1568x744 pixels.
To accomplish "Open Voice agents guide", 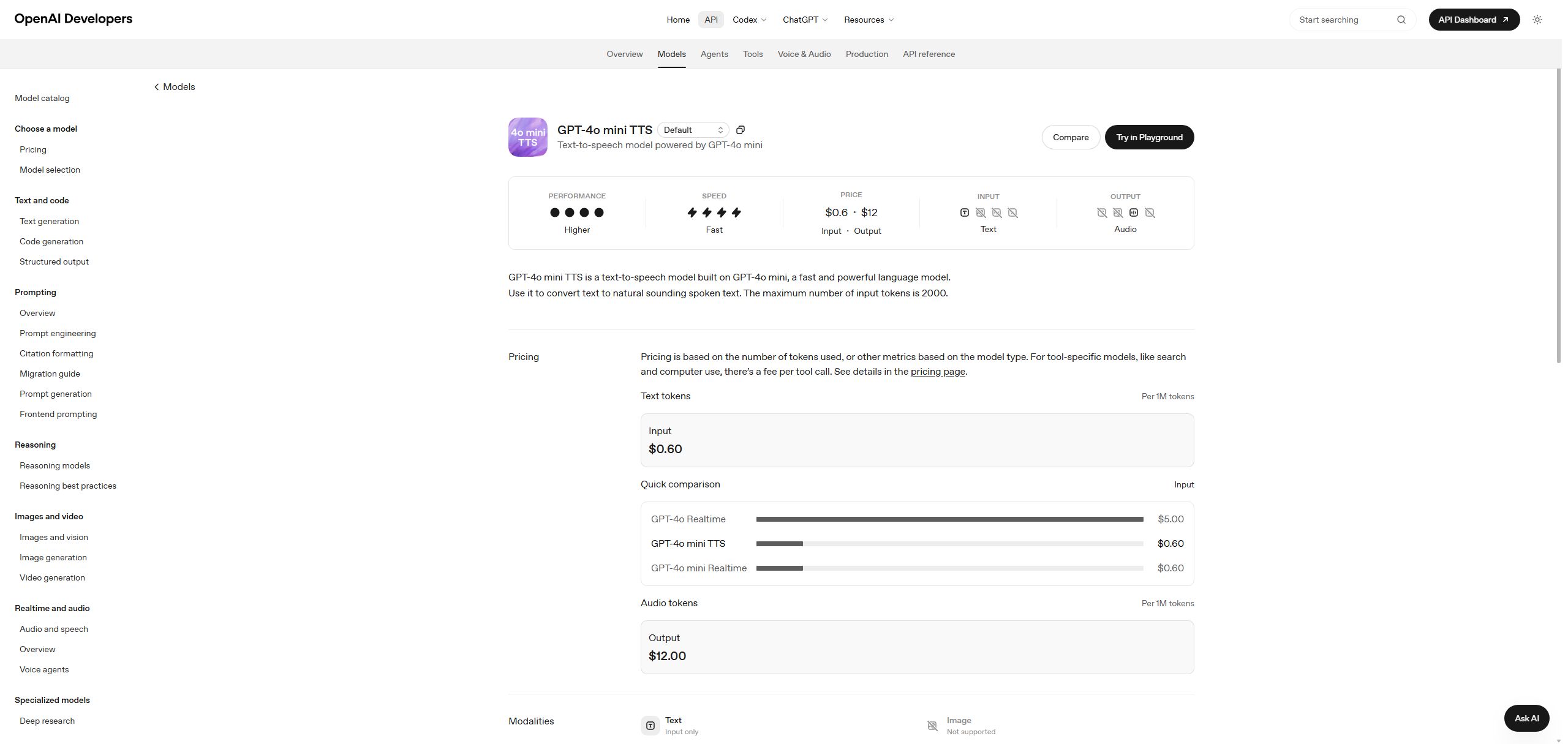I will 44,669.
